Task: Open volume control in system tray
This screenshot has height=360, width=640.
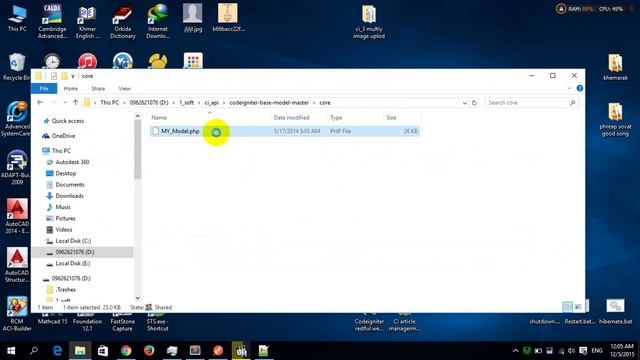Action: [x=571, y=351]
